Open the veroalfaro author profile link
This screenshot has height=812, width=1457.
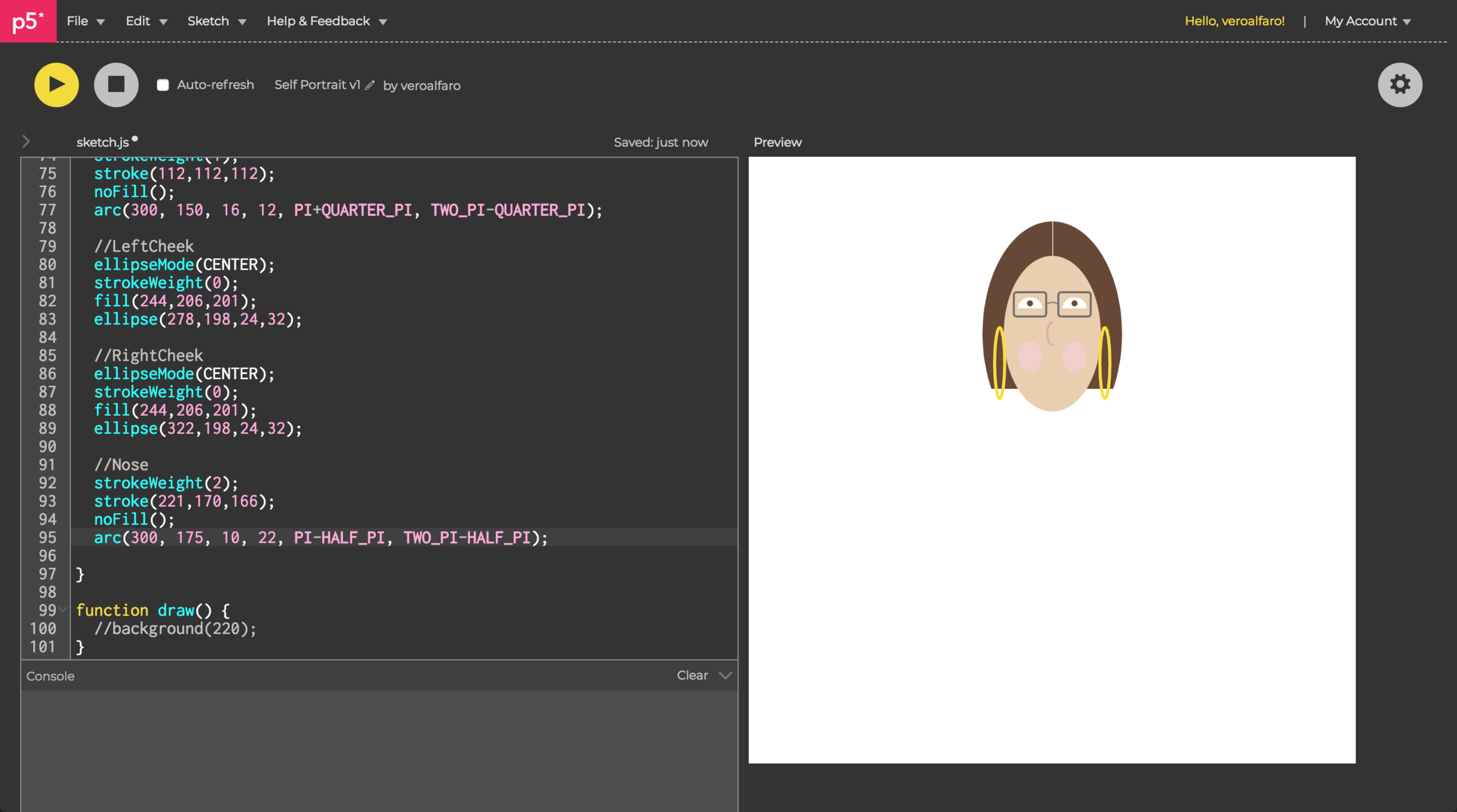click(431, 85)
